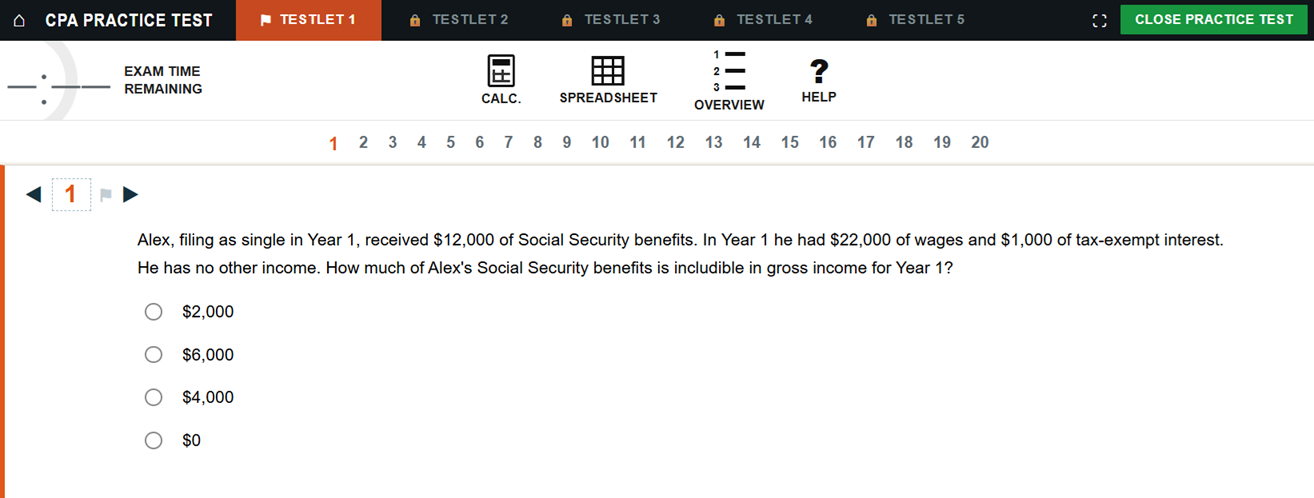Go to next question arrow
Screen dimensions: 1314x498
[130, 194]
